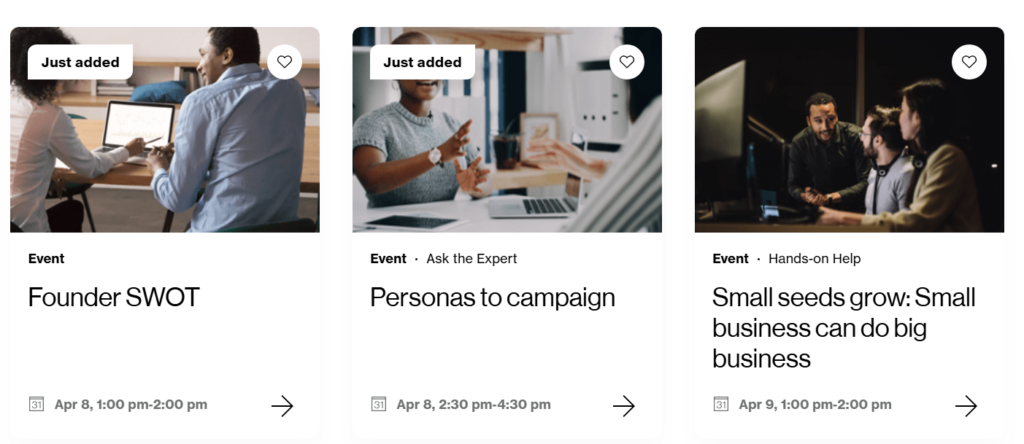
Task: Click Just added badge on Founder SWOT
Action: pos(80,62)
